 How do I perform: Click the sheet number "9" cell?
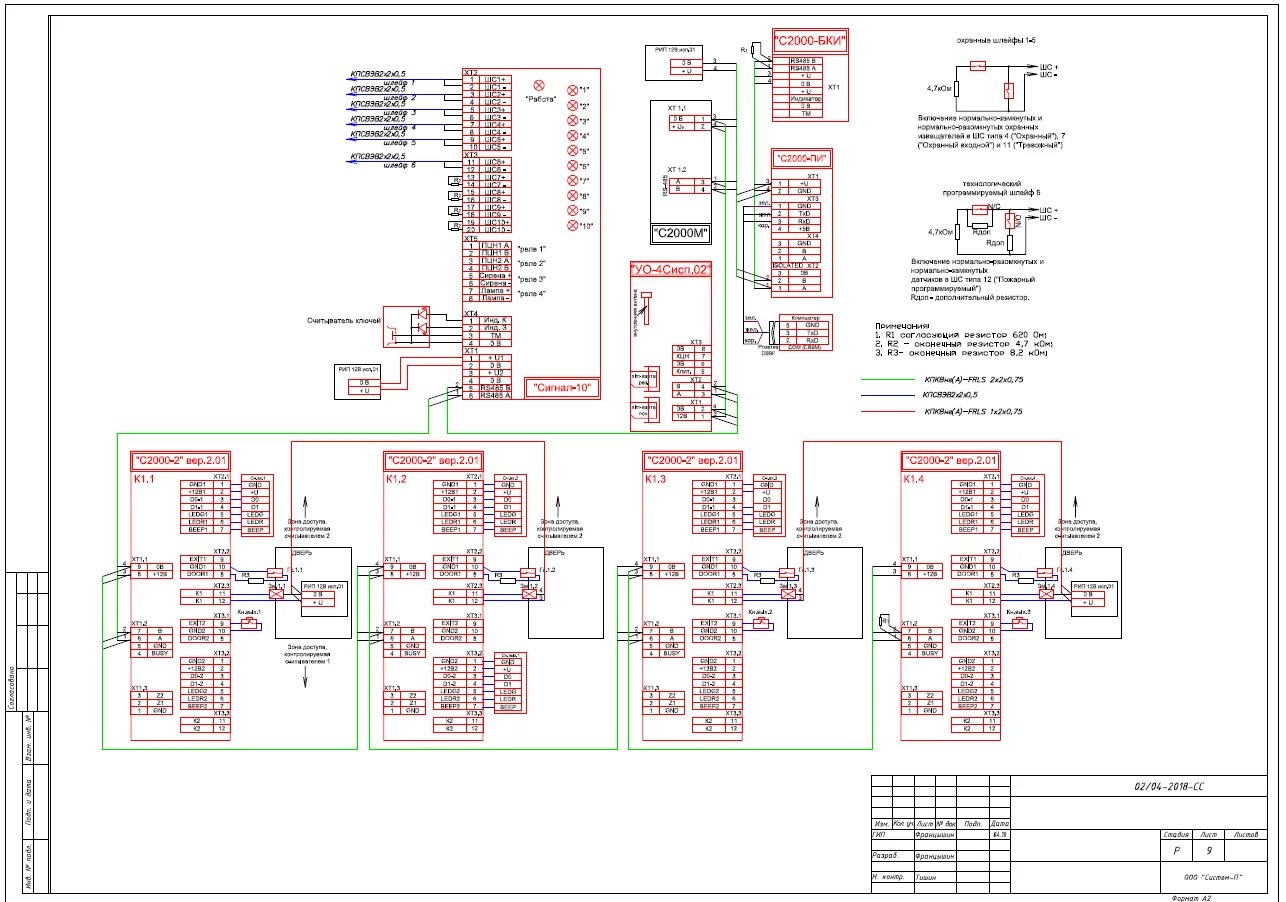[x=1209, y=850]
